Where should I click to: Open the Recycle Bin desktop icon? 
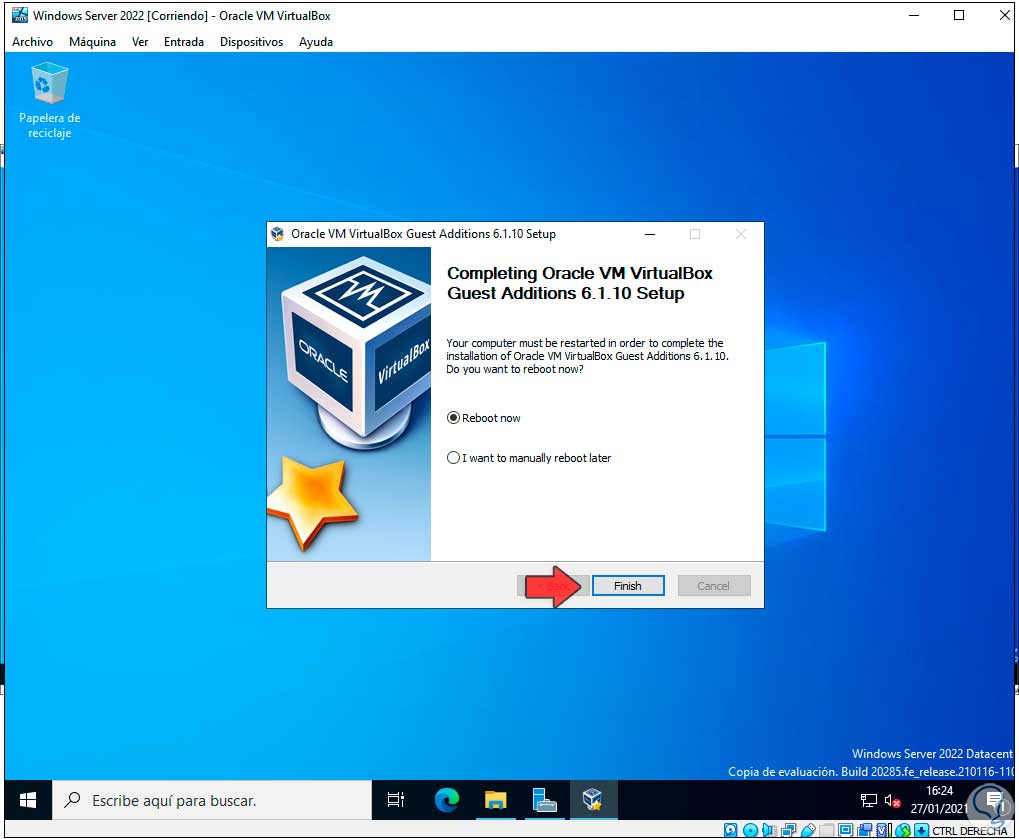click(x=49, y=101)
